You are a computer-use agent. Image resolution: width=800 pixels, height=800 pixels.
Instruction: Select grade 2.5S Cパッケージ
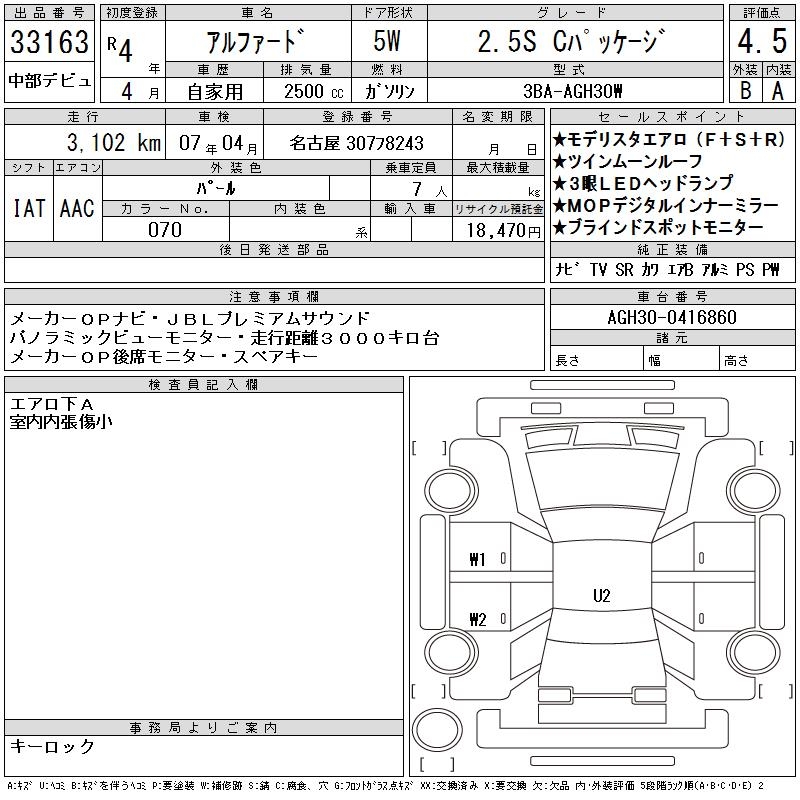(x=572, y=41)
